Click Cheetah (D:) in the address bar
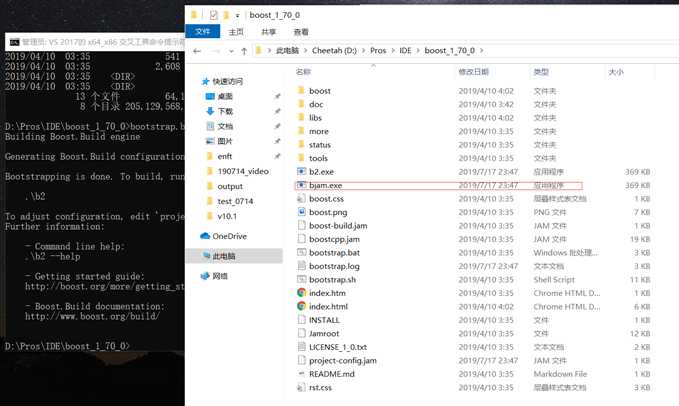This screenshot has height=406, width=679. tap(334, 51)
